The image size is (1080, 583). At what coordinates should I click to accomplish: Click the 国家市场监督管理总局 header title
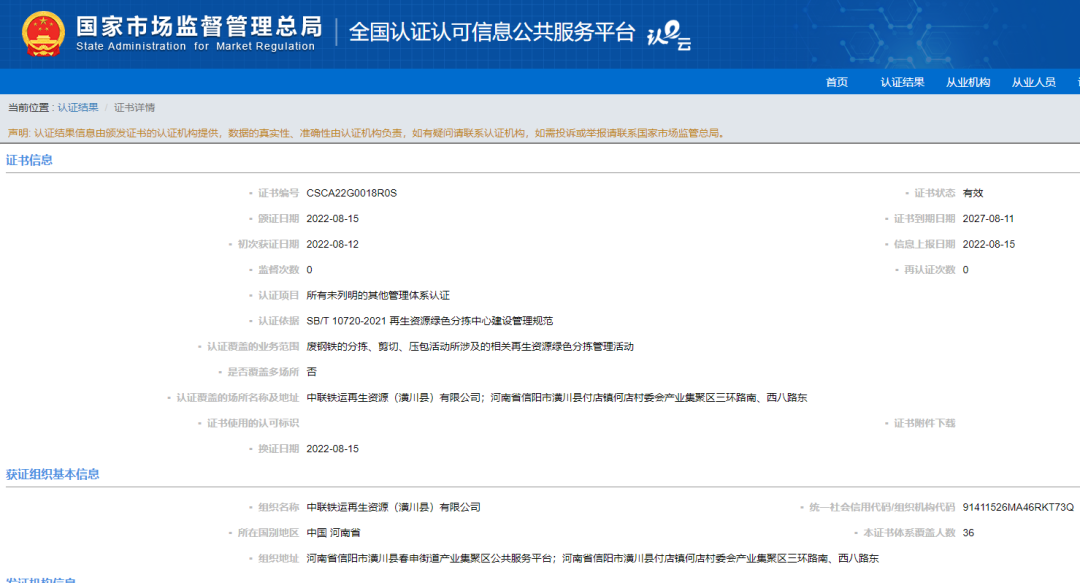point(199,26)
